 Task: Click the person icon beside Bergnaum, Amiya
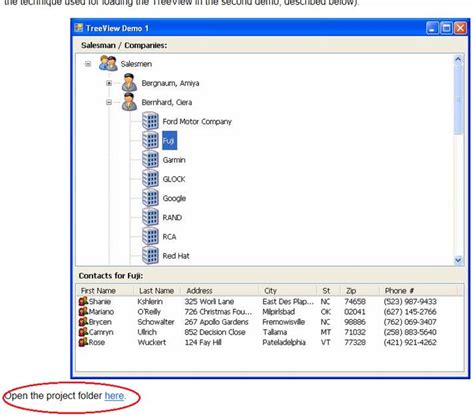[129, 83]
